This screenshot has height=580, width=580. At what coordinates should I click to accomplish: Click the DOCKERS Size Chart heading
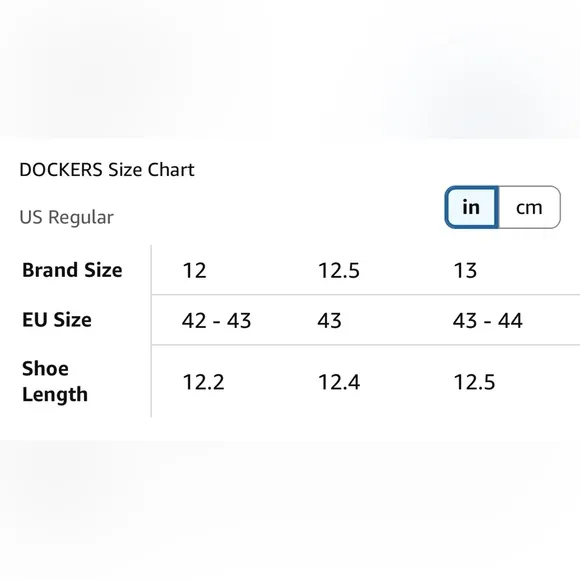(107, 170)
